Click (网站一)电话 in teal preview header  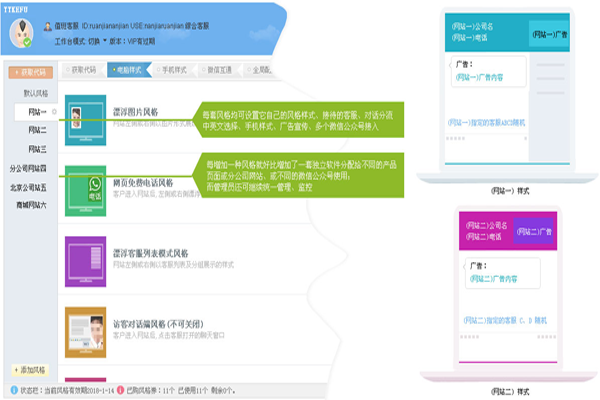tap(470, 38)
